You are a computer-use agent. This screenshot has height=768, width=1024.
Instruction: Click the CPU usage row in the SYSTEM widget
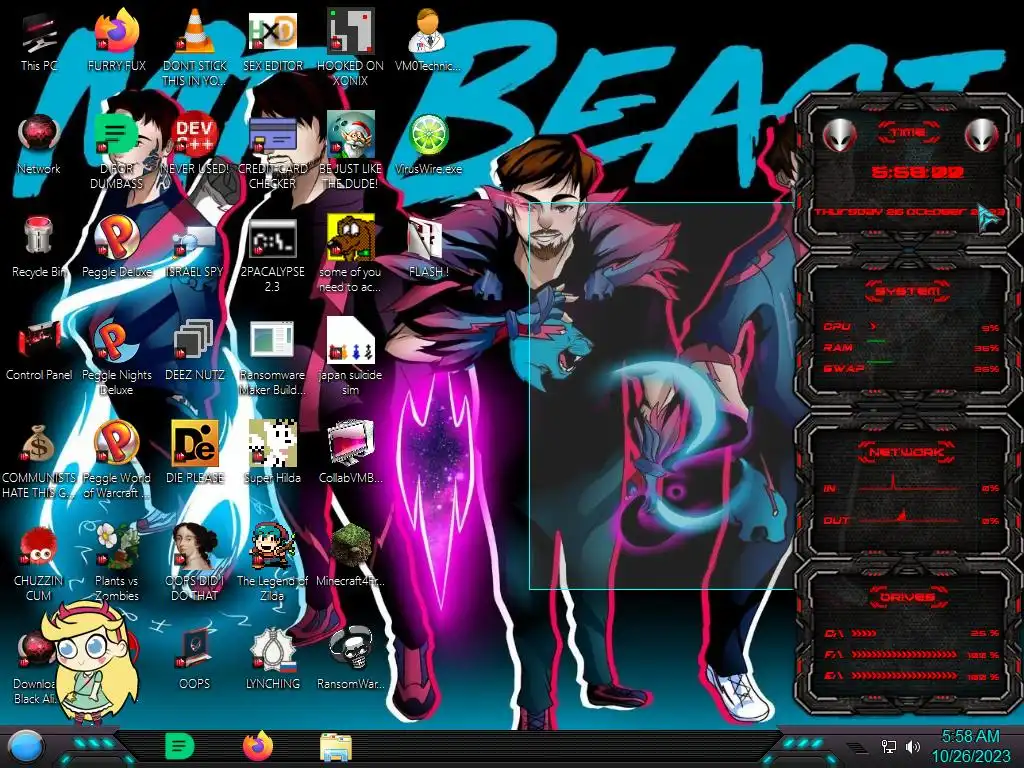(x=911, y=327)
